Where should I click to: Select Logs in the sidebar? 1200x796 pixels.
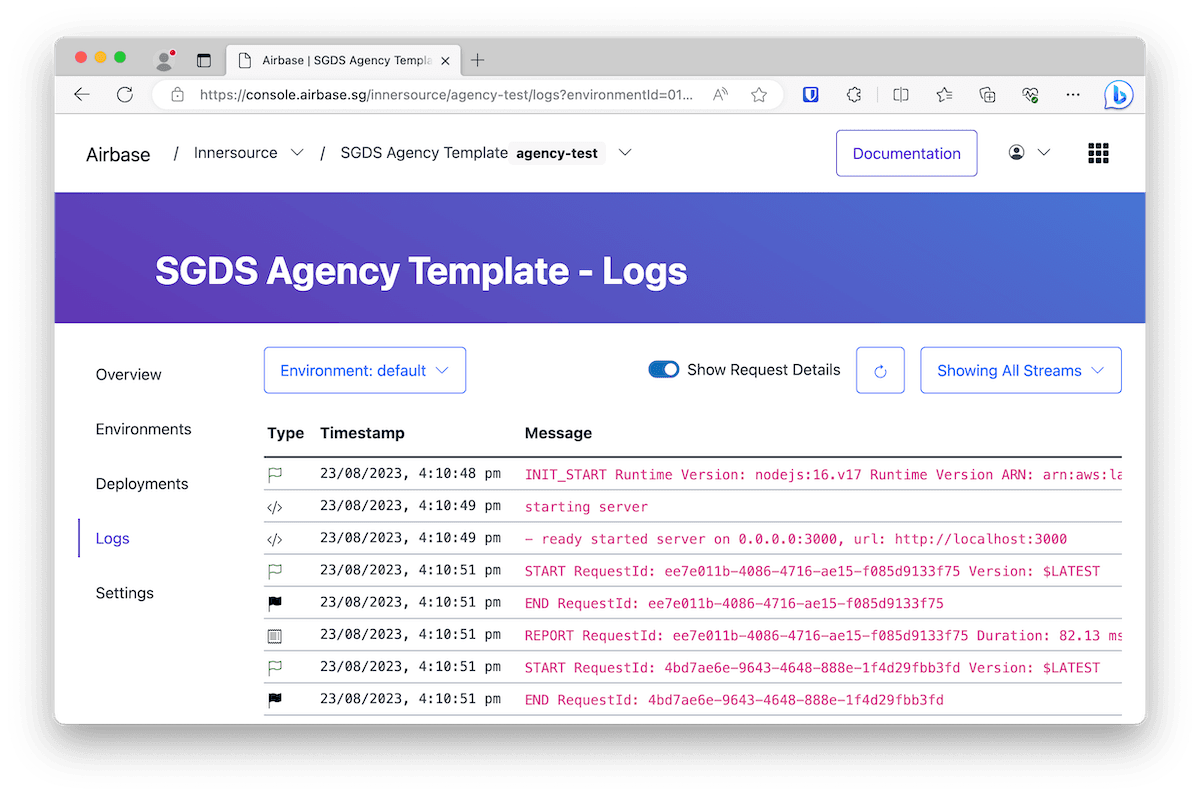click(x=113, y=539)
